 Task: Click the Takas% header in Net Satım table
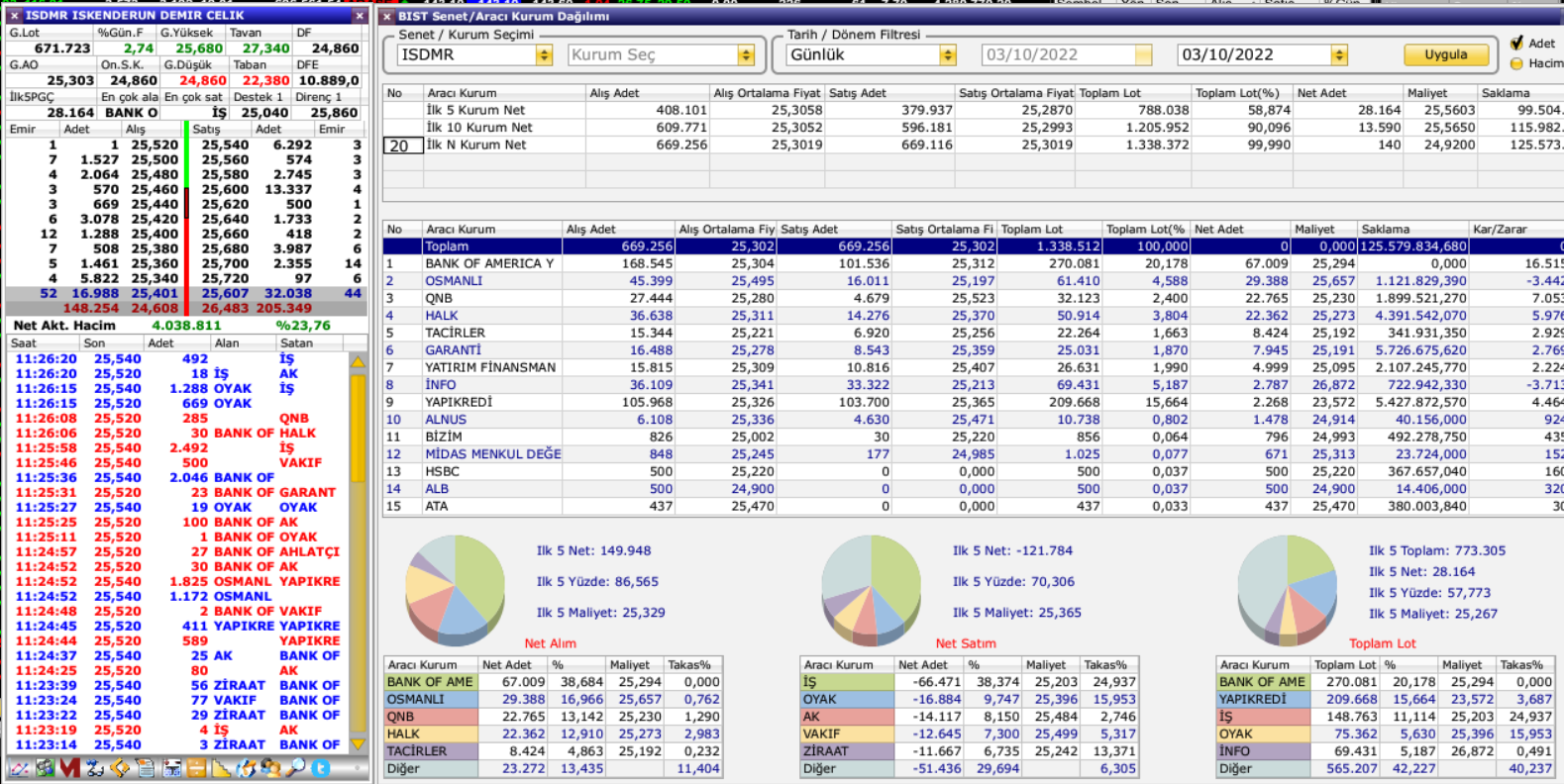(x=1109, y=665)
